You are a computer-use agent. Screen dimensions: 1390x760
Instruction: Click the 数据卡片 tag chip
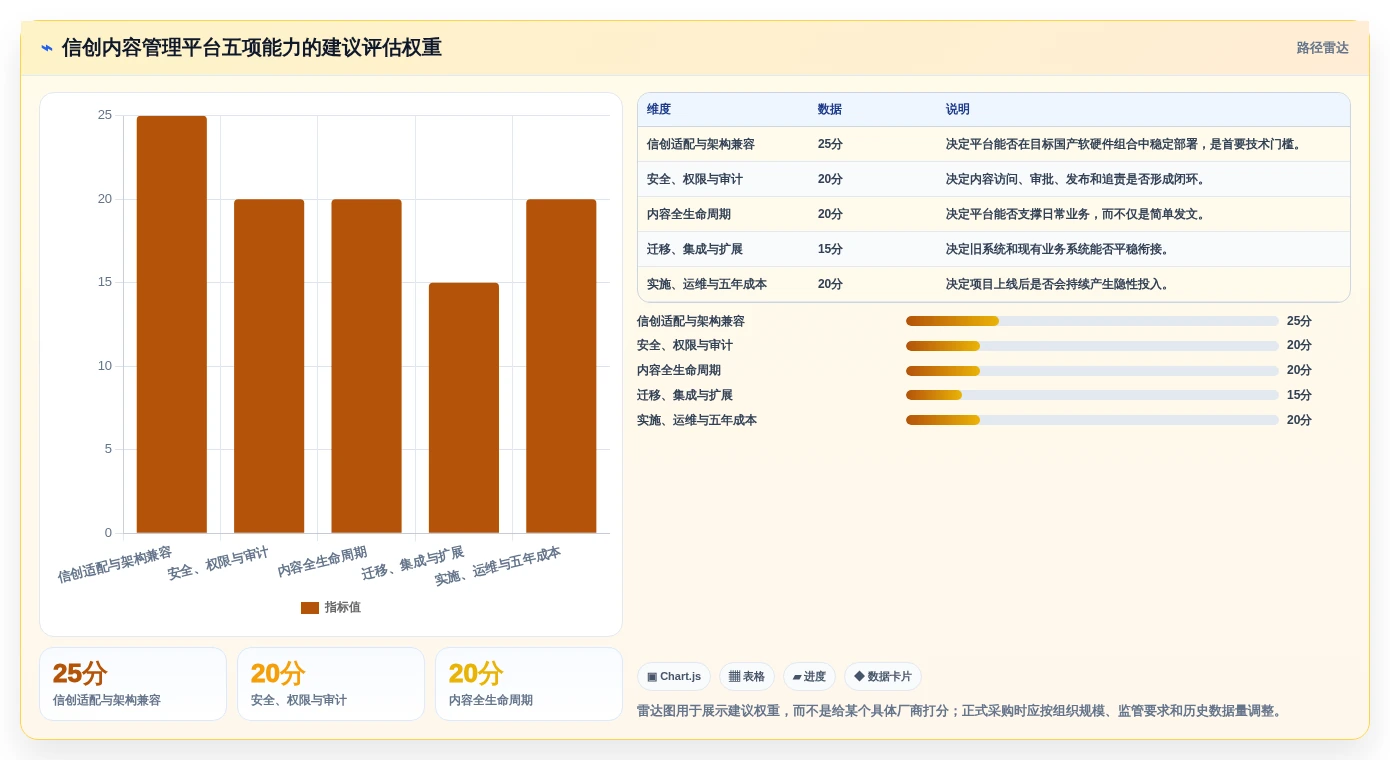[883, 677]
